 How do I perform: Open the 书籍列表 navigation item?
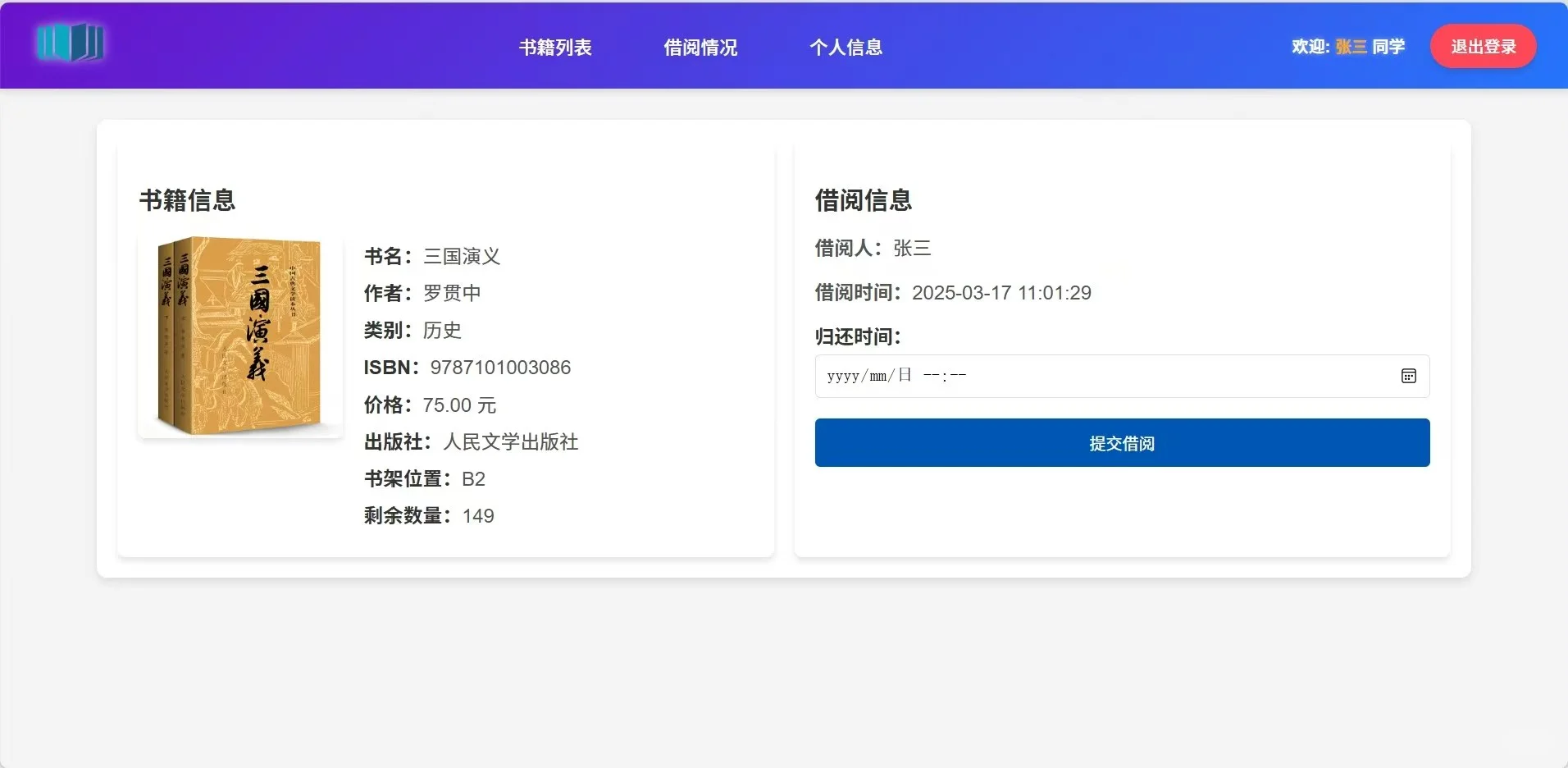tap(554, 47)
